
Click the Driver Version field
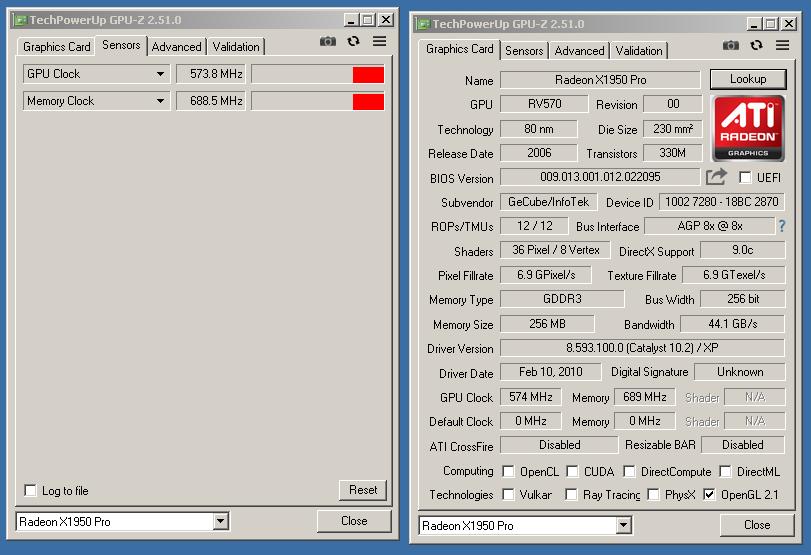coord(642,348)
